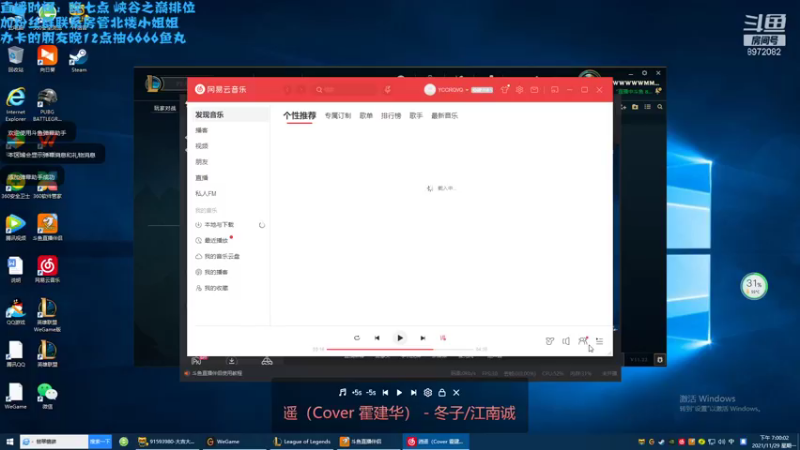800x450 pixels.
Task: Open the PUBG BATTLEGROUNDS desktop shortcut
Action: pos(47,105)
